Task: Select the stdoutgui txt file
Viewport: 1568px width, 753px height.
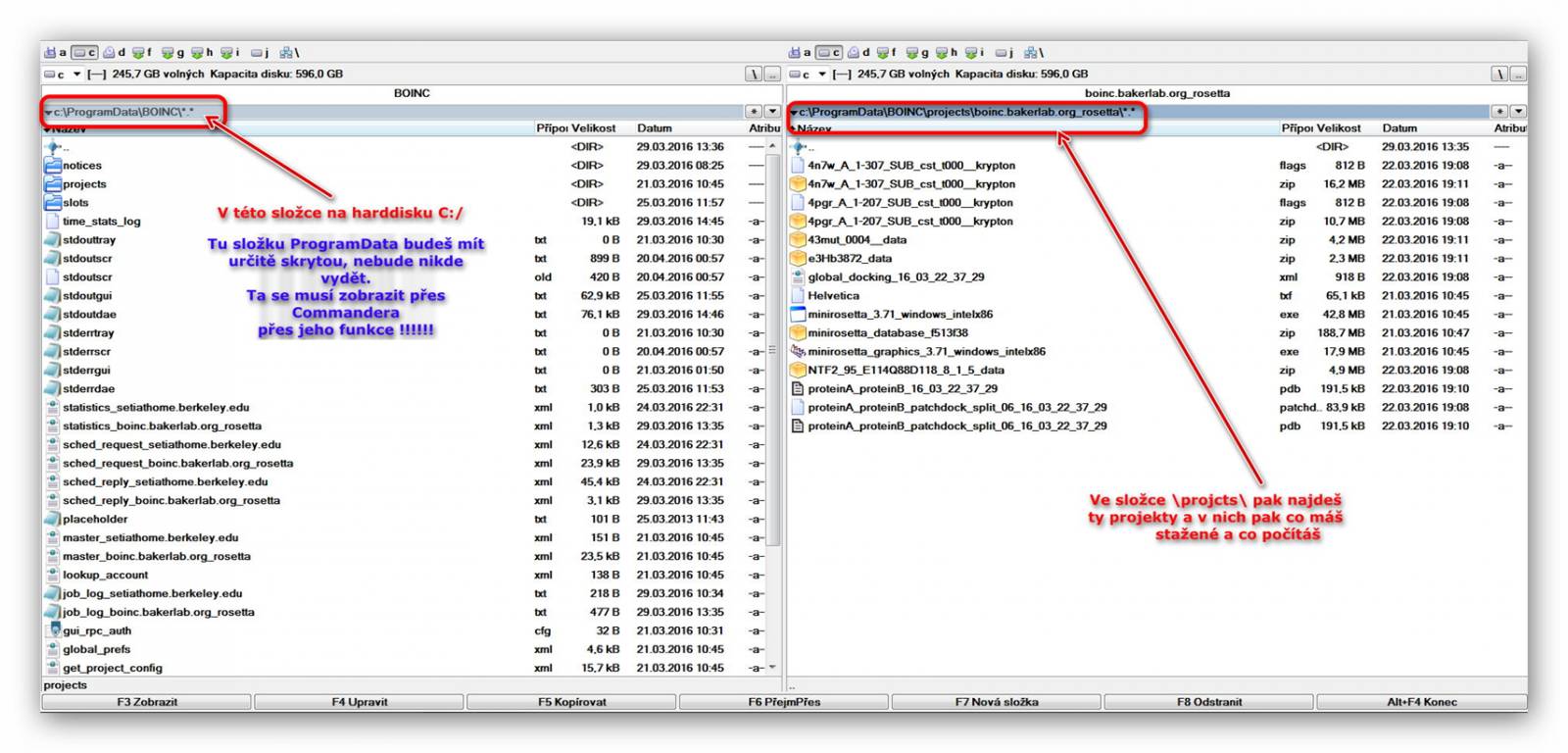Action: [87, 296]
